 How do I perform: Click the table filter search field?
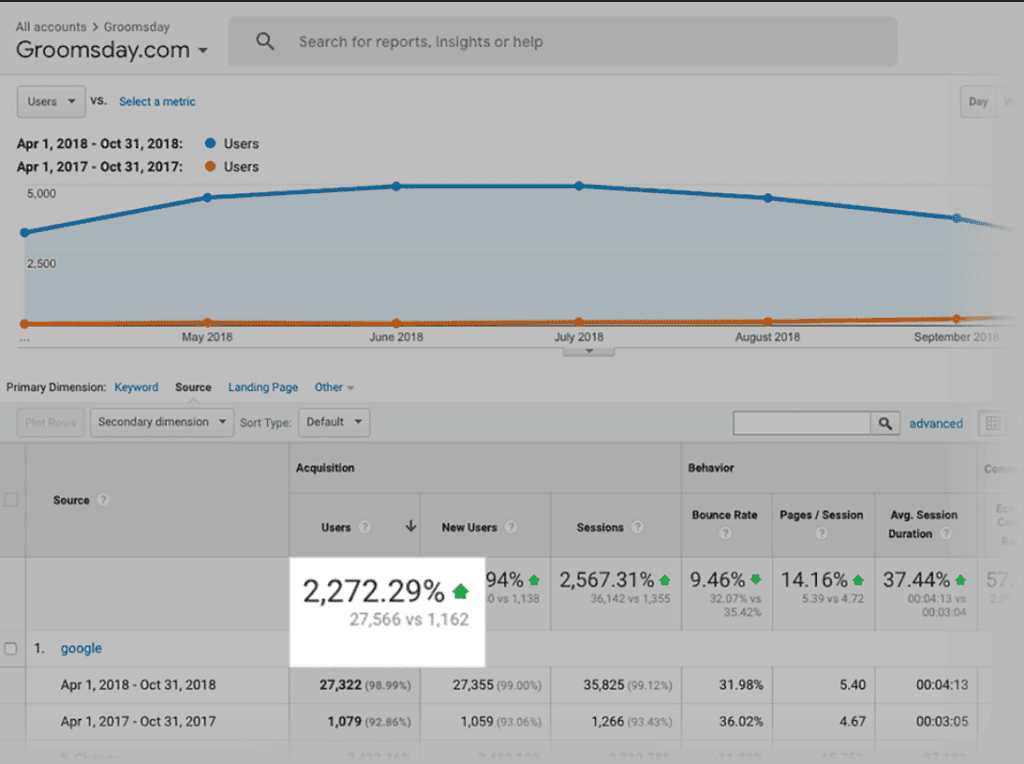(801, 424)
